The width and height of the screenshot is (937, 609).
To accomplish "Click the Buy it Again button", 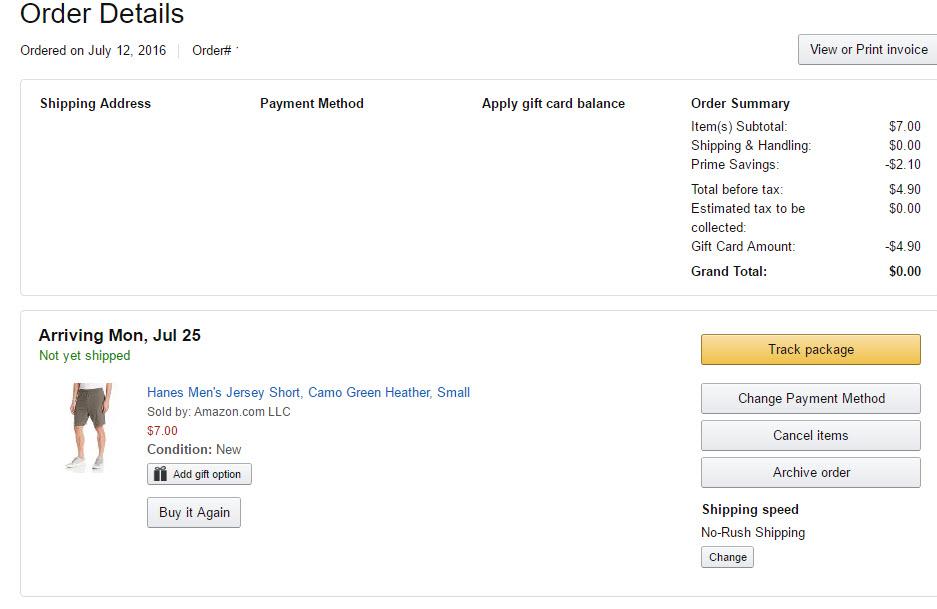I will [x=194, y=512].
